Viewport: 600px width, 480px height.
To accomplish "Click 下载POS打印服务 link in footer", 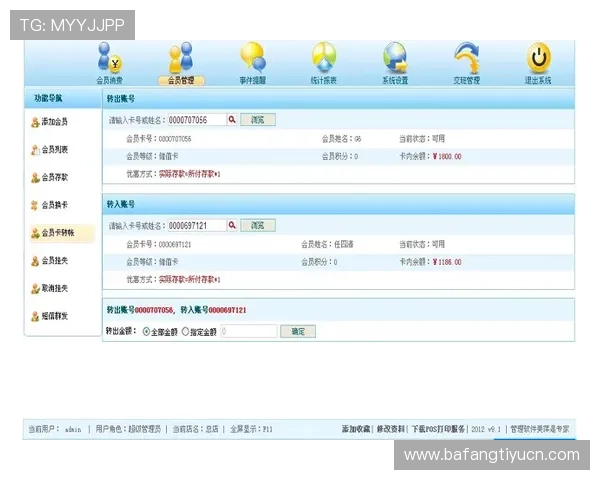I will pyautogui.click(x=438, y=429).
